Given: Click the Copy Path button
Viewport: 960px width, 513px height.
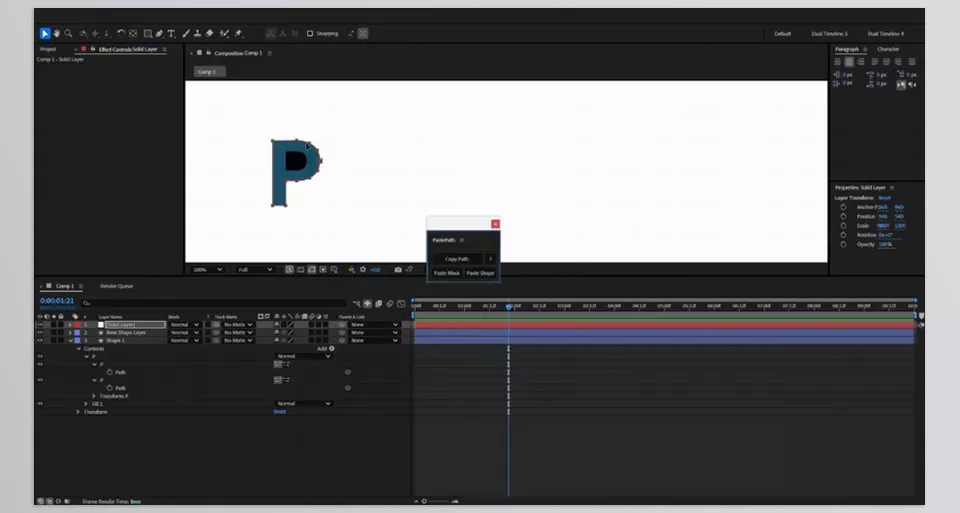Looking at the screenshot, I should (457, 259).
